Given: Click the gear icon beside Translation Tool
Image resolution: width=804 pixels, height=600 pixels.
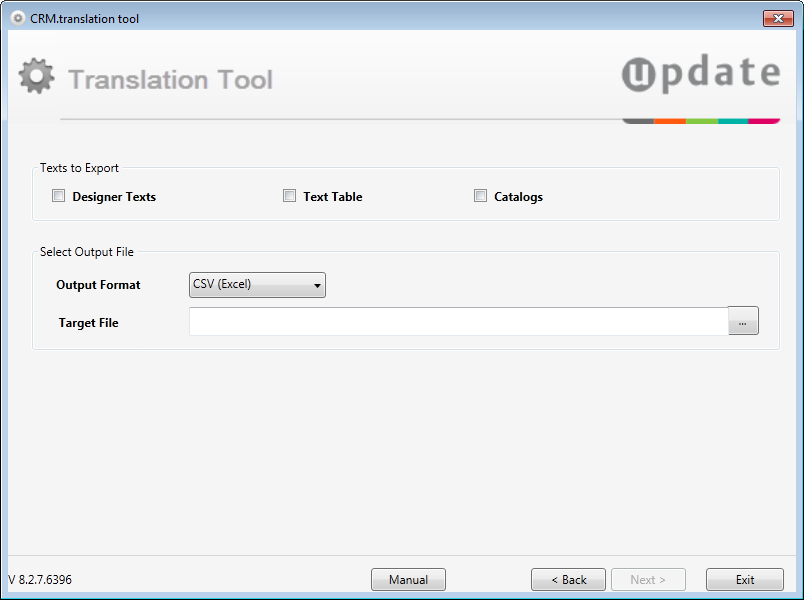Looking at the screenshot, I should pyautogui.click(x=36, y=76).
